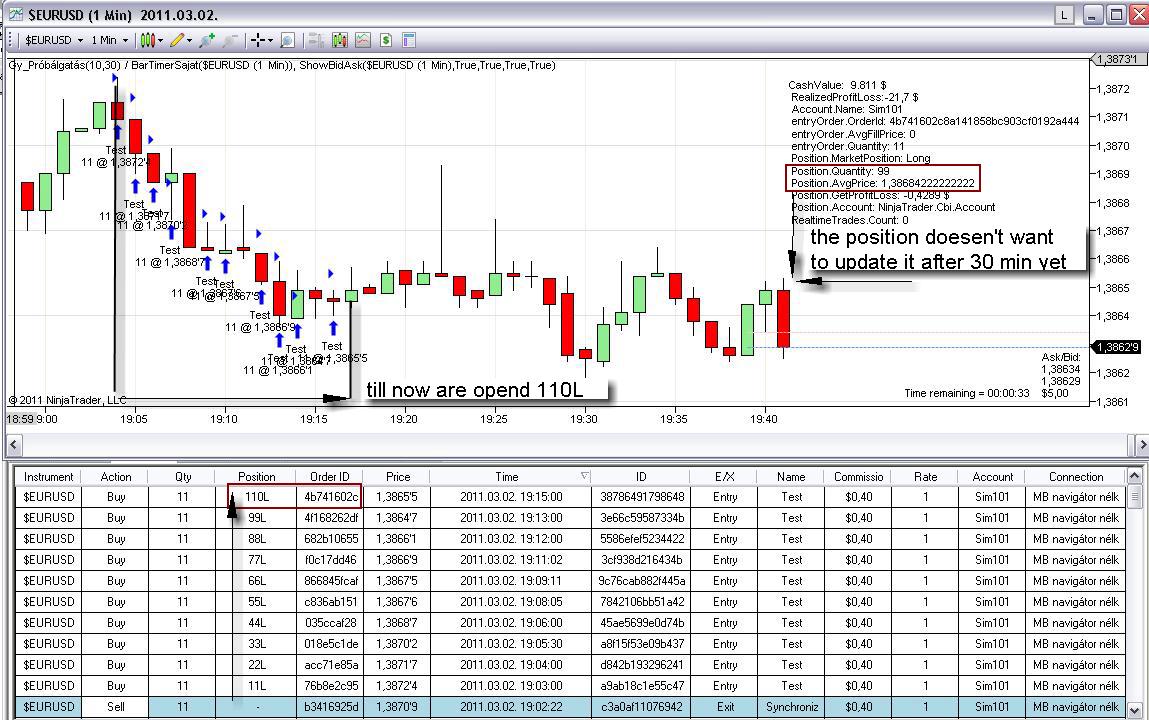
Task: Click the 1,3870 price axis label
Action: [x=1113, y=146]
